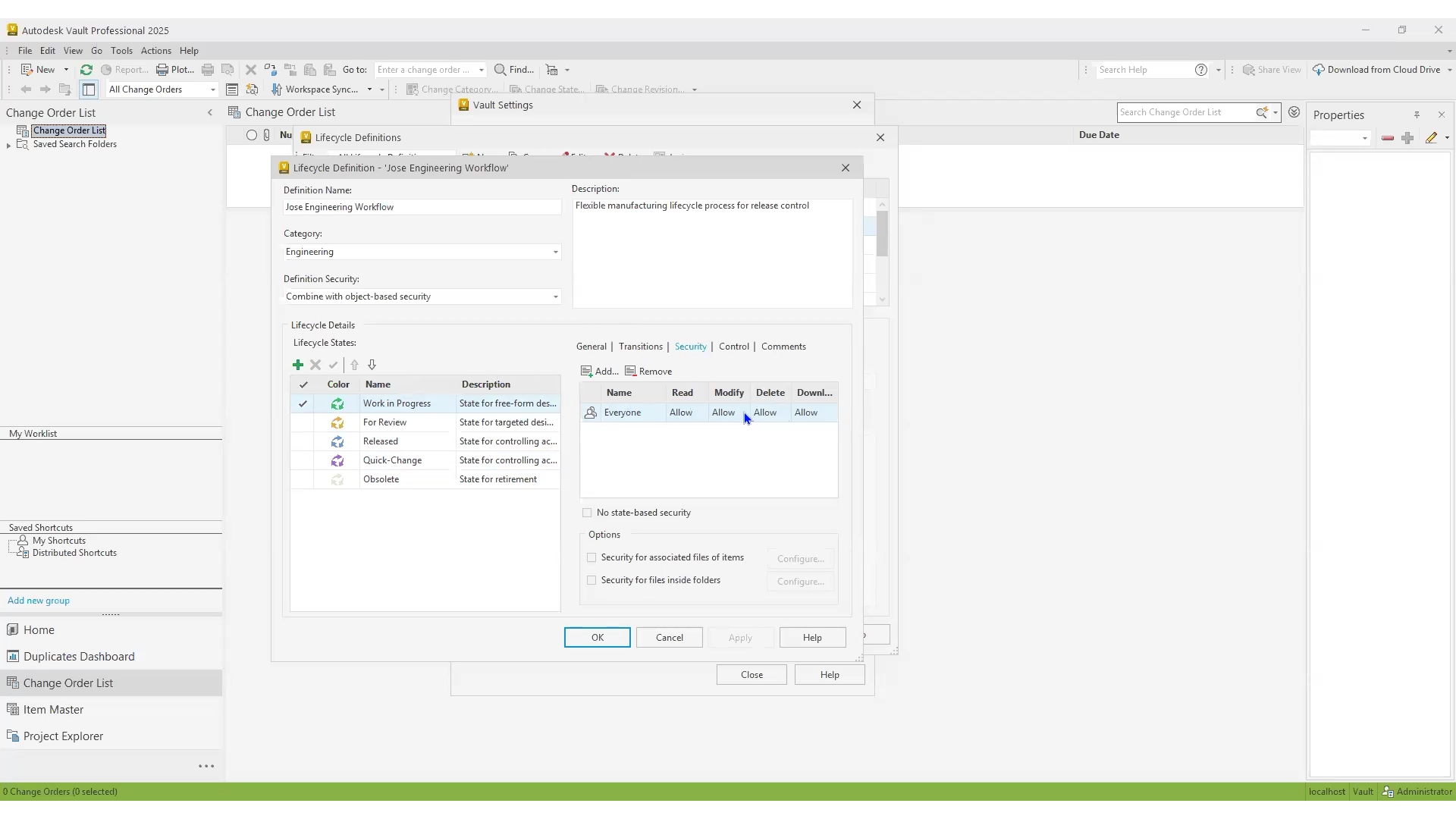Screen dimensions: 1456x819
Task: Click the navigate back arrow icon
Action: 26,89
